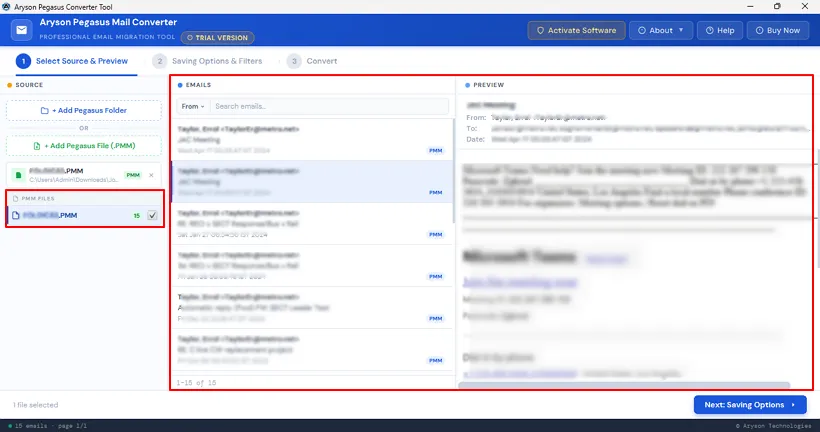Viewport: 820px width, 432px height.
Task: Click the mail envelope app logo
Action: (x=21, y=30)
